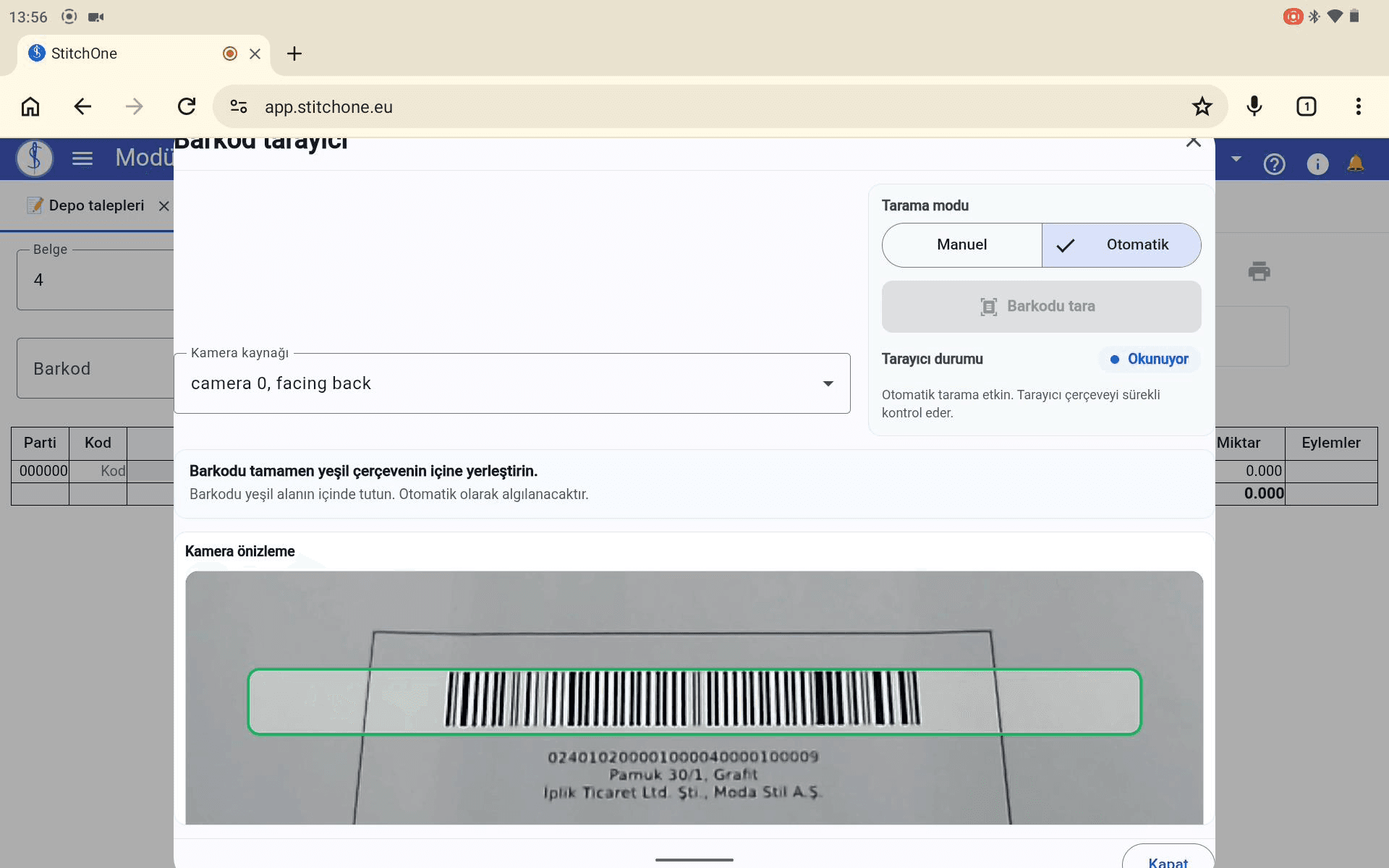Click the Barkod input field
Image resolution: width=1389 pixels, height=868 pixels.
(x=95, y=368)
